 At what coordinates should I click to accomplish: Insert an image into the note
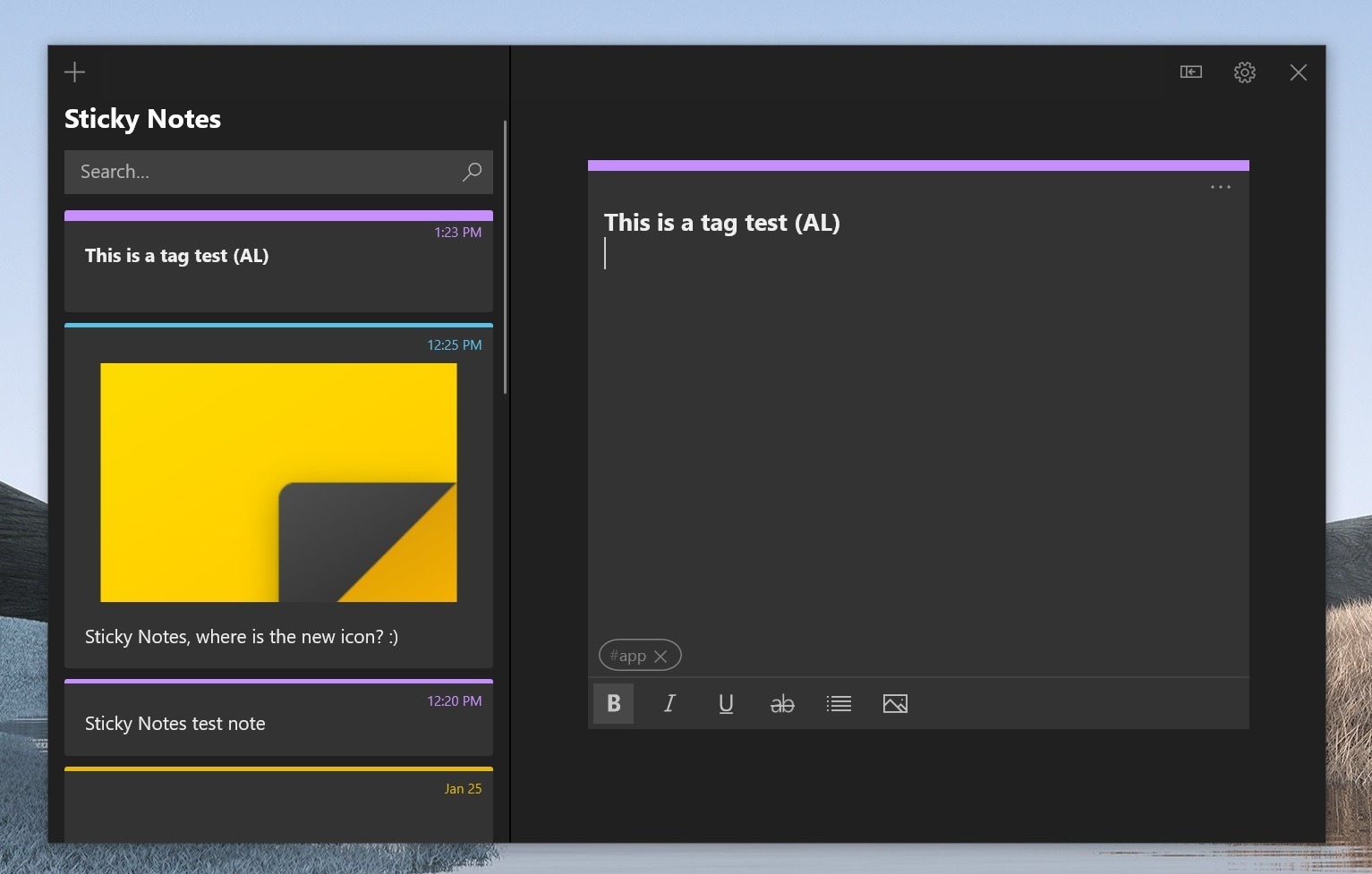tap(895, 704)
